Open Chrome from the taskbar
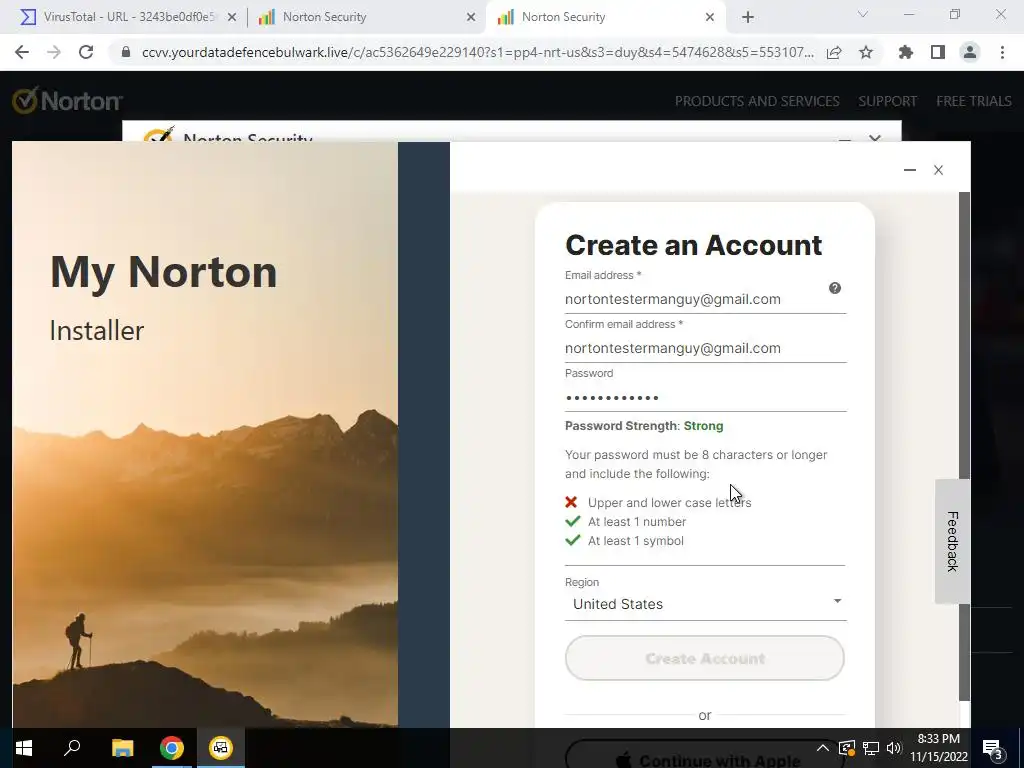 pos(172,748)
